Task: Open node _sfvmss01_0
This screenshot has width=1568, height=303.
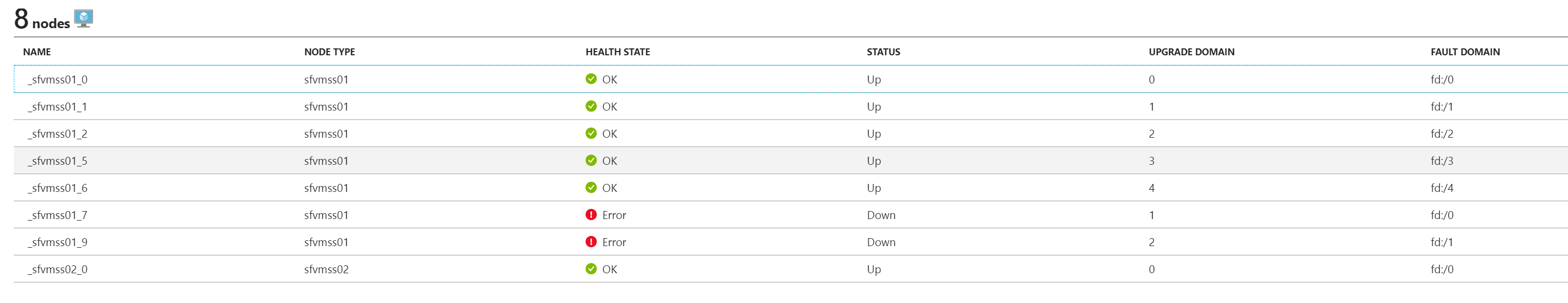Action: coord(58,80)
